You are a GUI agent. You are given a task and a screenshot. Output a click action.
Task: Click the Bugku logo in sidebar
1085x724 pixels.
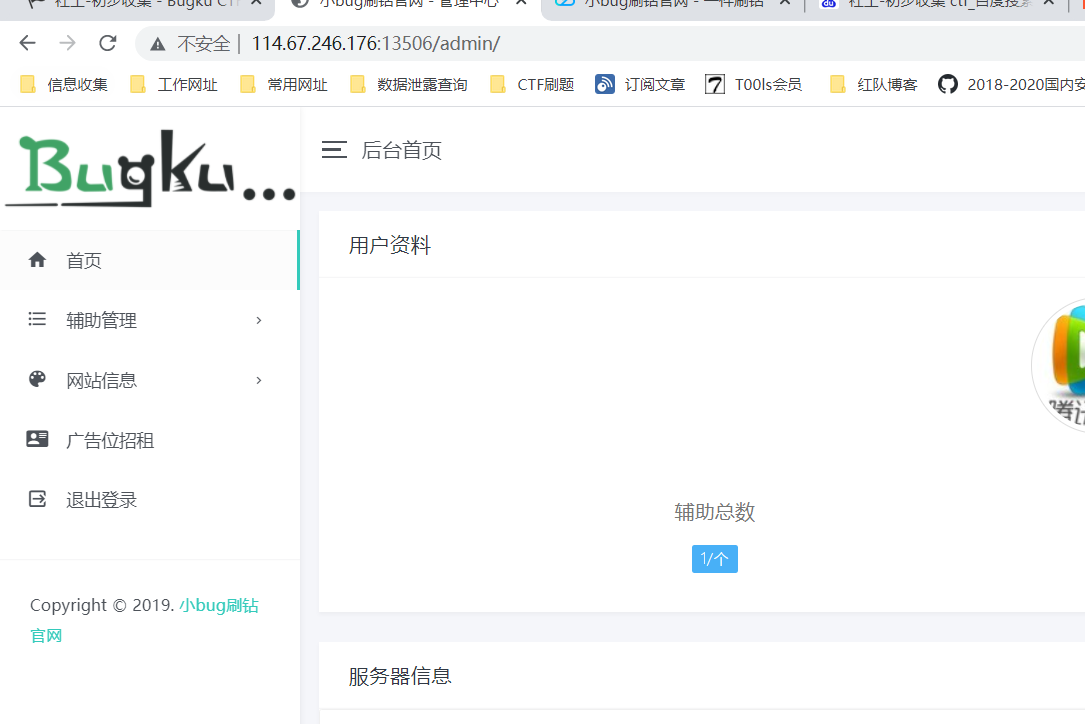click(x=150, y=169)
